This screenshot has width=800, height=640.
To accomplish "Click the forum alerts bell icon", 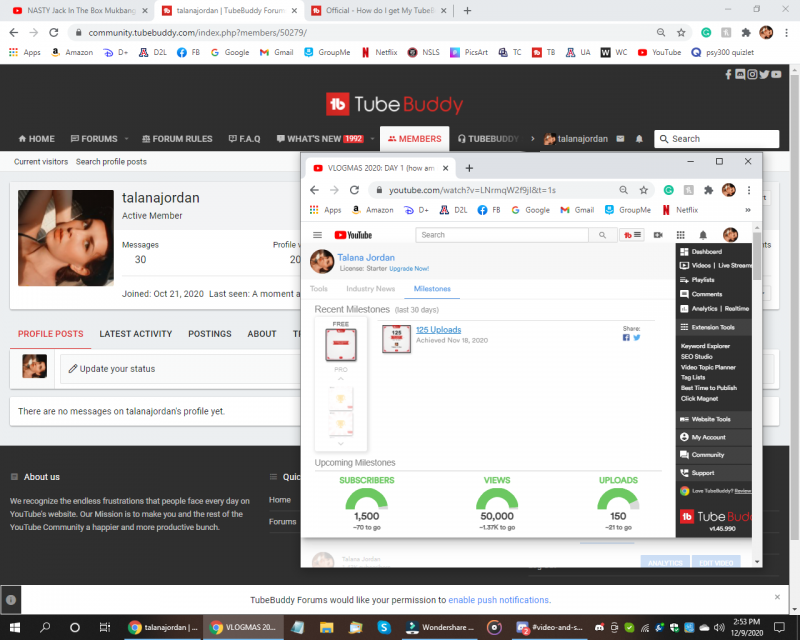I will click(x=639, y=139).
